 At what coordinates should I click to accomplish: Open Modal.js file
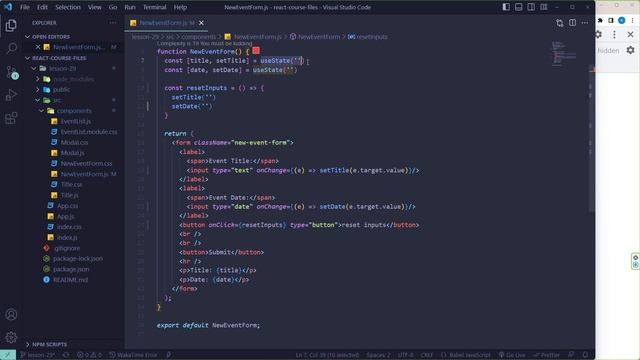72,153
